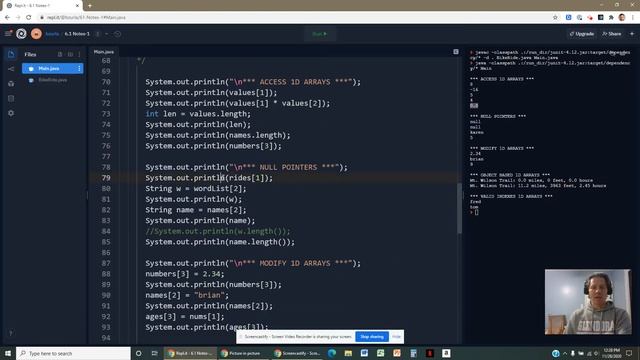Open Packages cube icon in sidebar
The image size is (640, 360).
11,84
